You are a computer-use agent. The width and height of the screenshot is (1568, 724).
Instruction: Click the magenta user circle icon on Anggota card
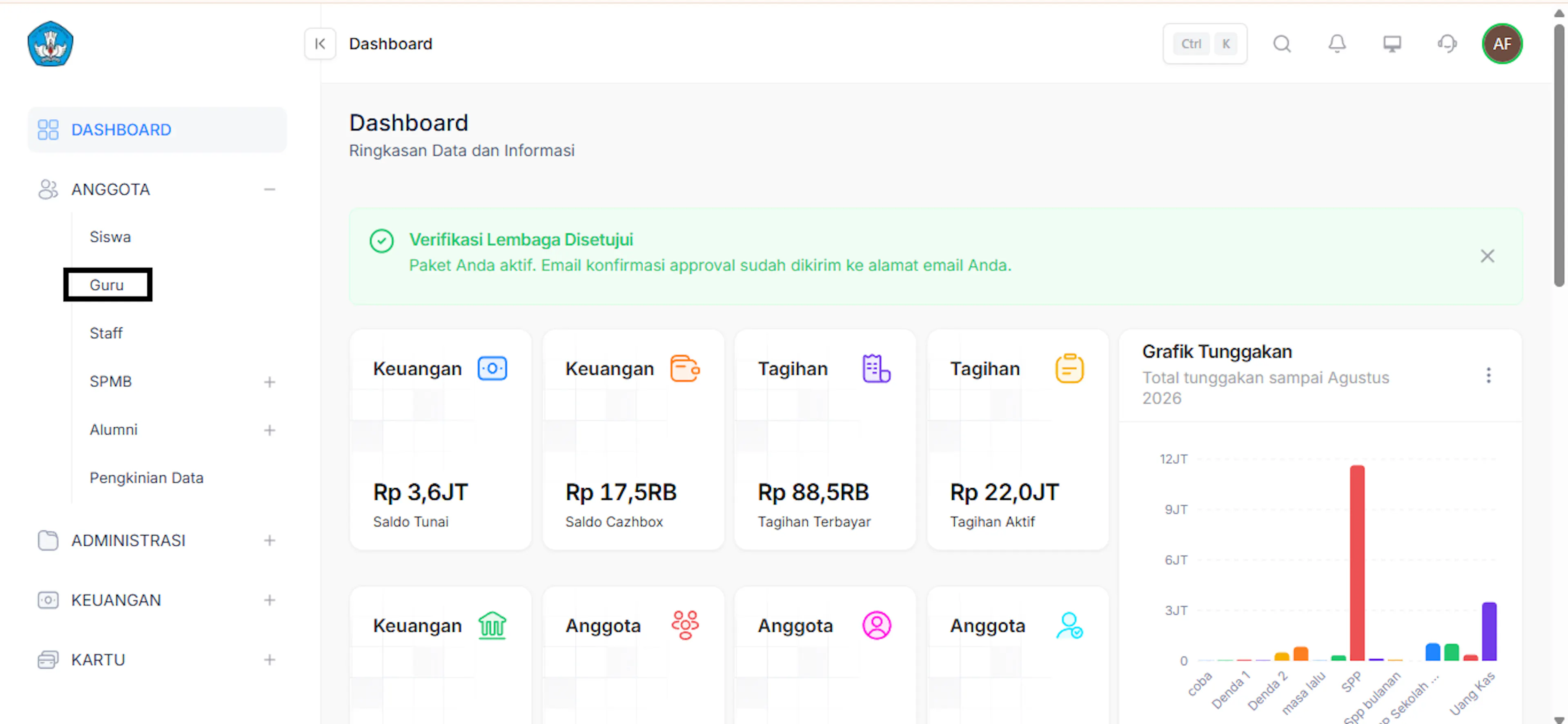[x=877, y=625]
